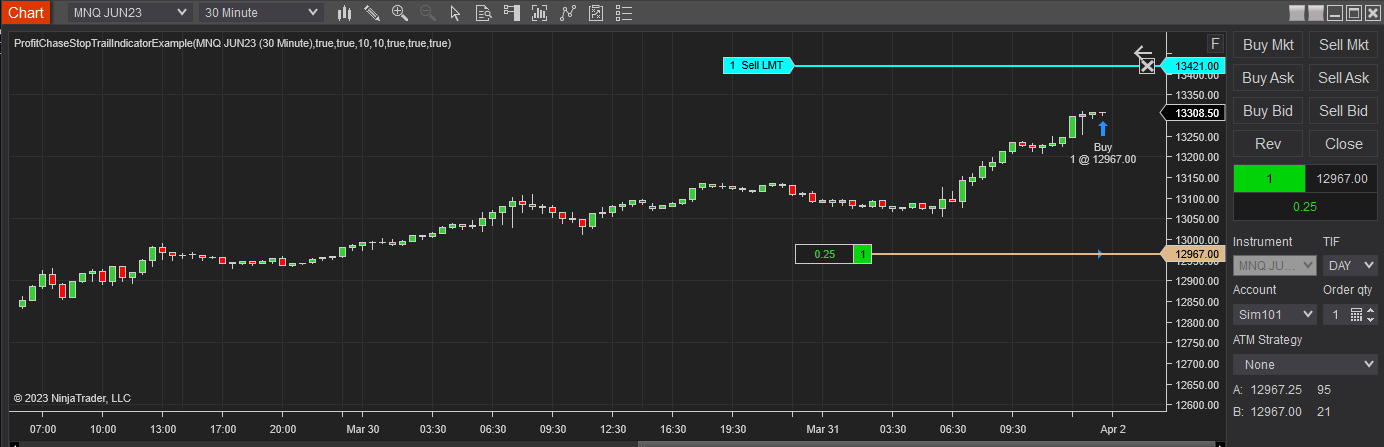
Task: Open the strategies line graph icon
Action: pos(569,13)
